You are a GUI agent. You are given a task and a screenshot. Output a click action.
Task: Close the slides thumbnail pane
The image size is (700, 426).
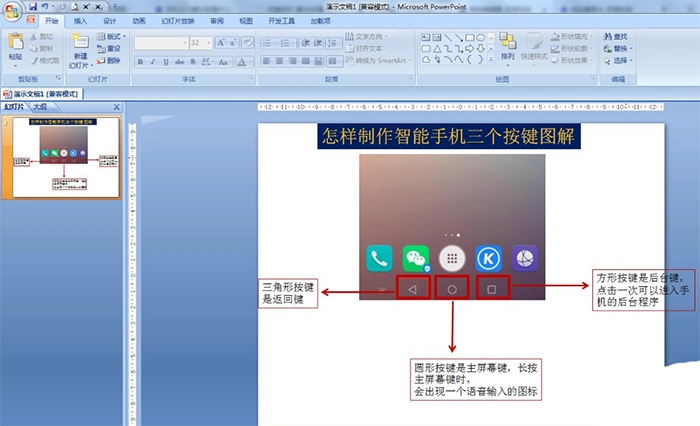point(117,107)
